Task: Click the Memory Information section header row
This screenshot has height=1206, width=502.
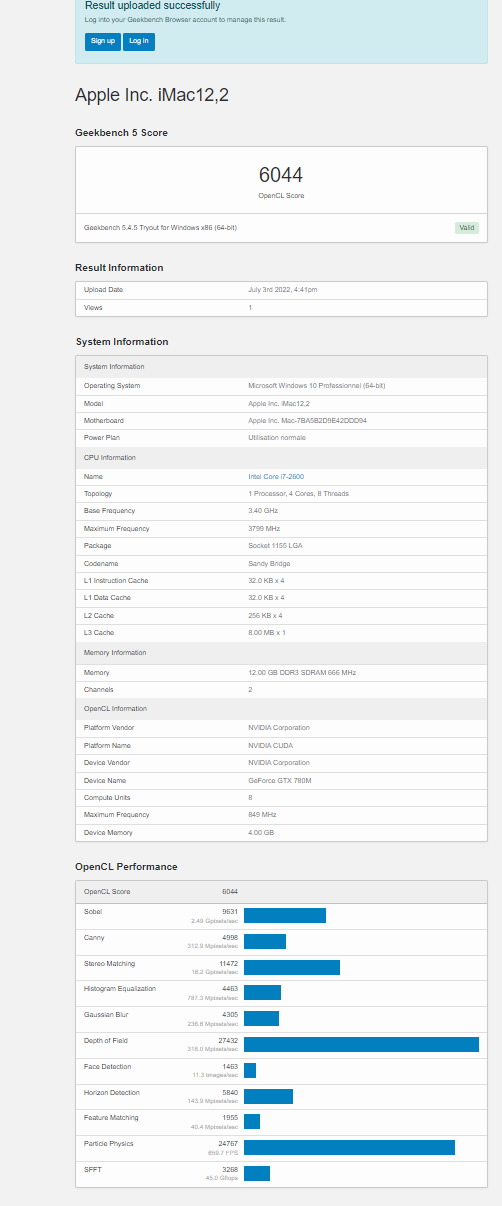Action: pyautogui.click(x=282, y=653)
